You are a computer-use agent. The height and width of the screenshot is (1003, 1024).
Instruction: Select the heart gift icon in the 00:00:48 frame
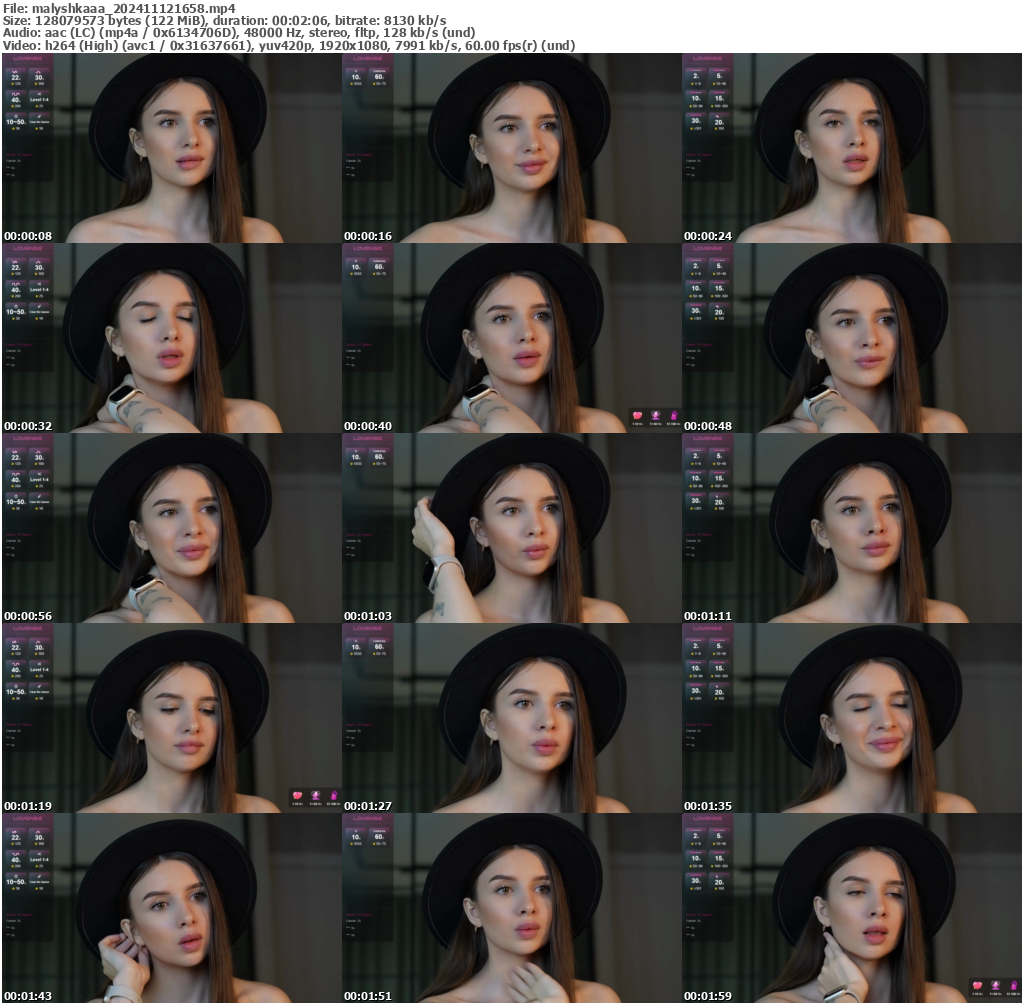pyautogui.click(x=638, y=413)
